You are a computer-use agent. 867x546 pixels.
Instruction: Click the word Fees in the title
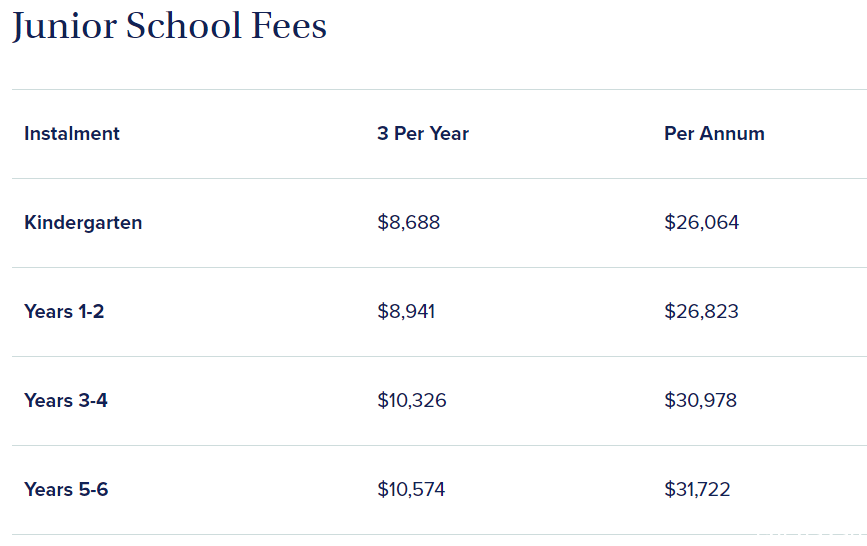(289, 26)
